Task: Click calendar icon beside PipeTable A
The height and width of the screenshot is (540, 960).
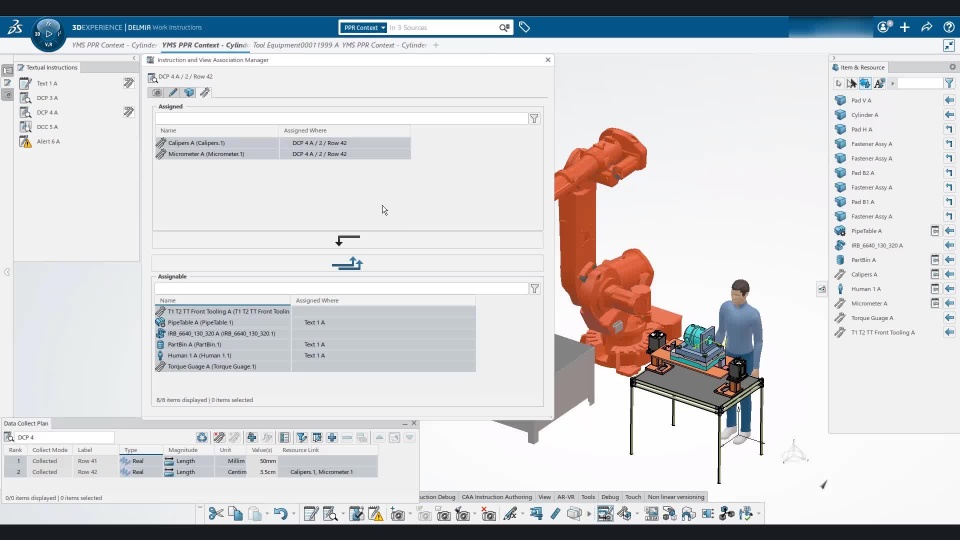Action: pyautogui.click(x=935, y=231)
